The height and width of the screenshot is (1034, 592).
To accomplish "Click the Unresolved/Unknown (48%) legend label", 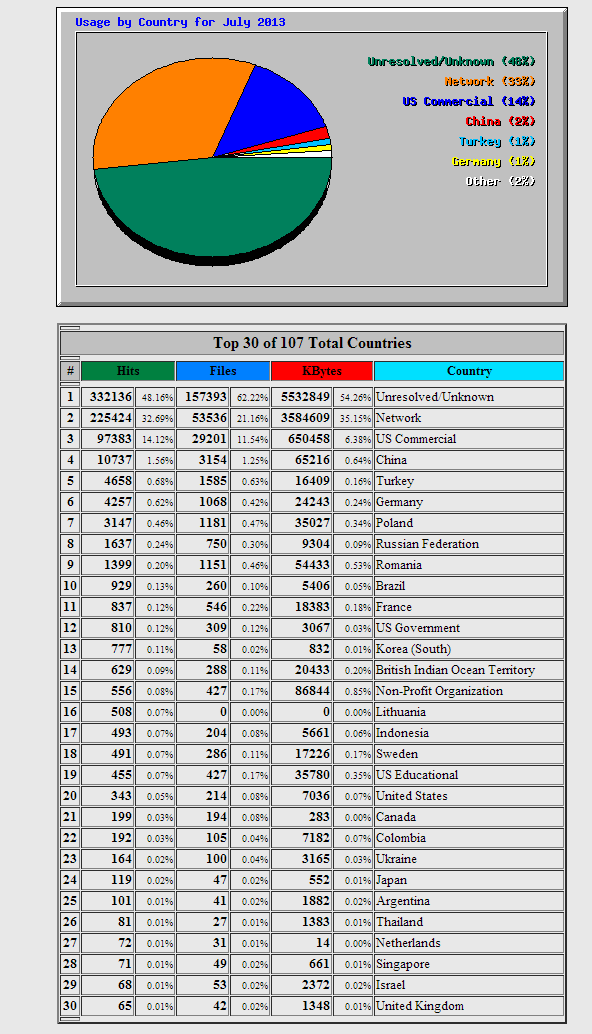I will [x=452, y=61].
